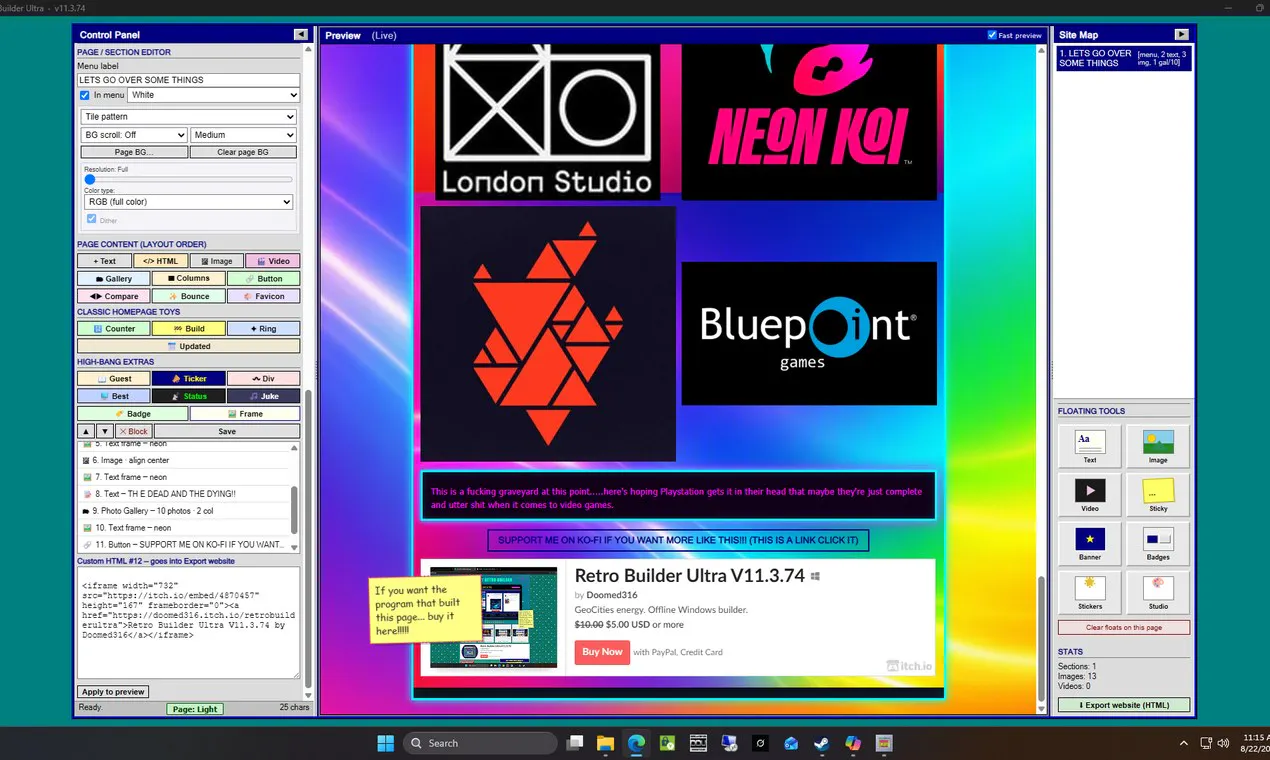Add the Status extra

click(x=188, y=396)
